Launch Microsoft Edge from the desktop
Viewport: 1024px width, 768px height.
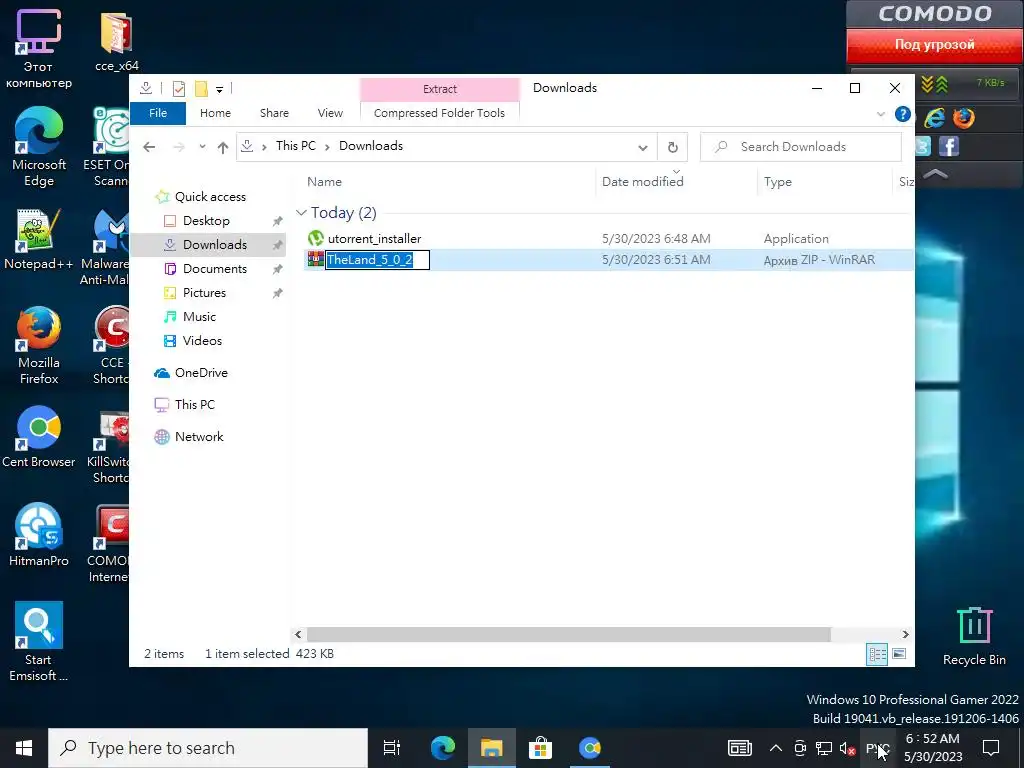[x=39, y=148]
